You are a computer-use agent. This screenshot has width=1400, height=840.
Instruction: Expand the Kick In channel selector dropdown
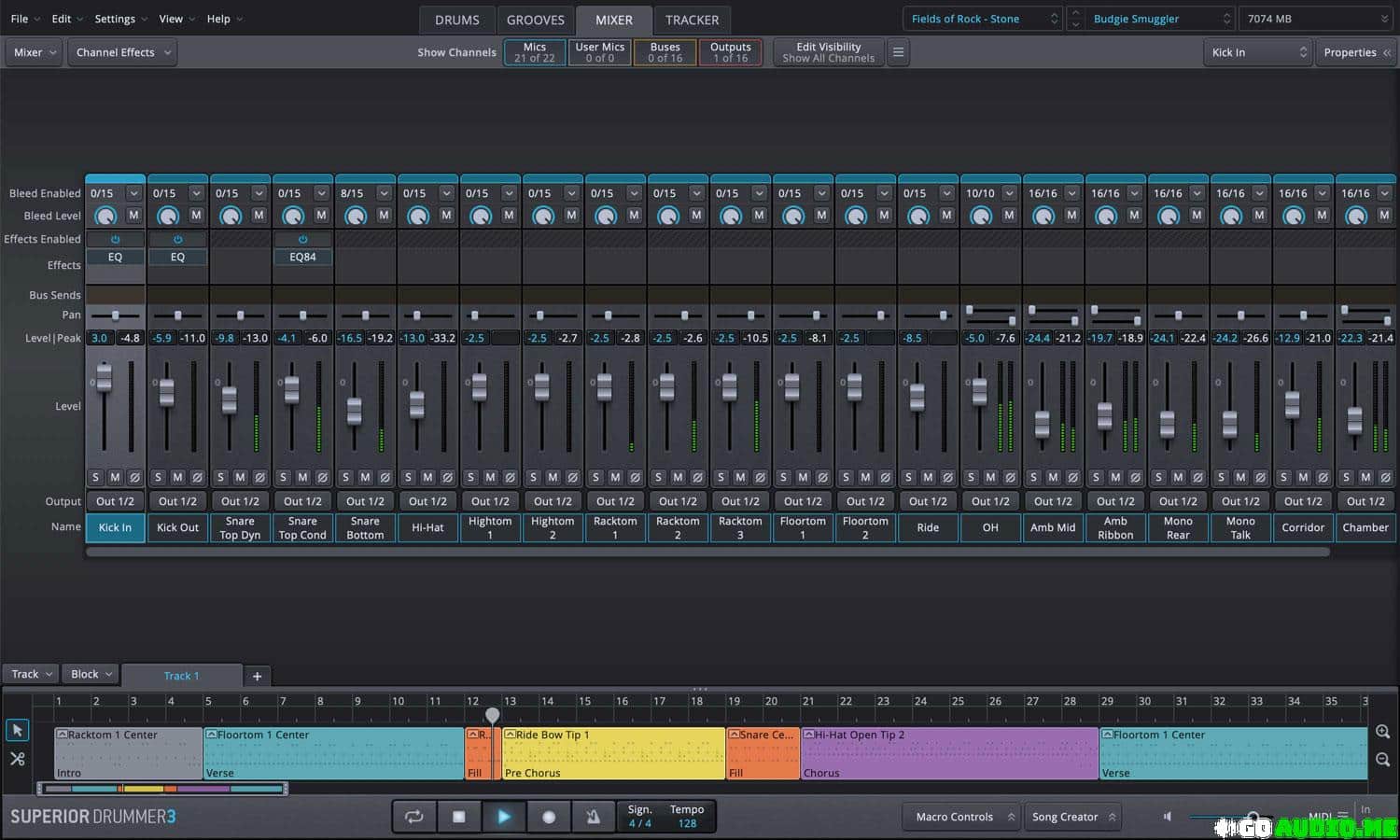[x=1258, y=52]
